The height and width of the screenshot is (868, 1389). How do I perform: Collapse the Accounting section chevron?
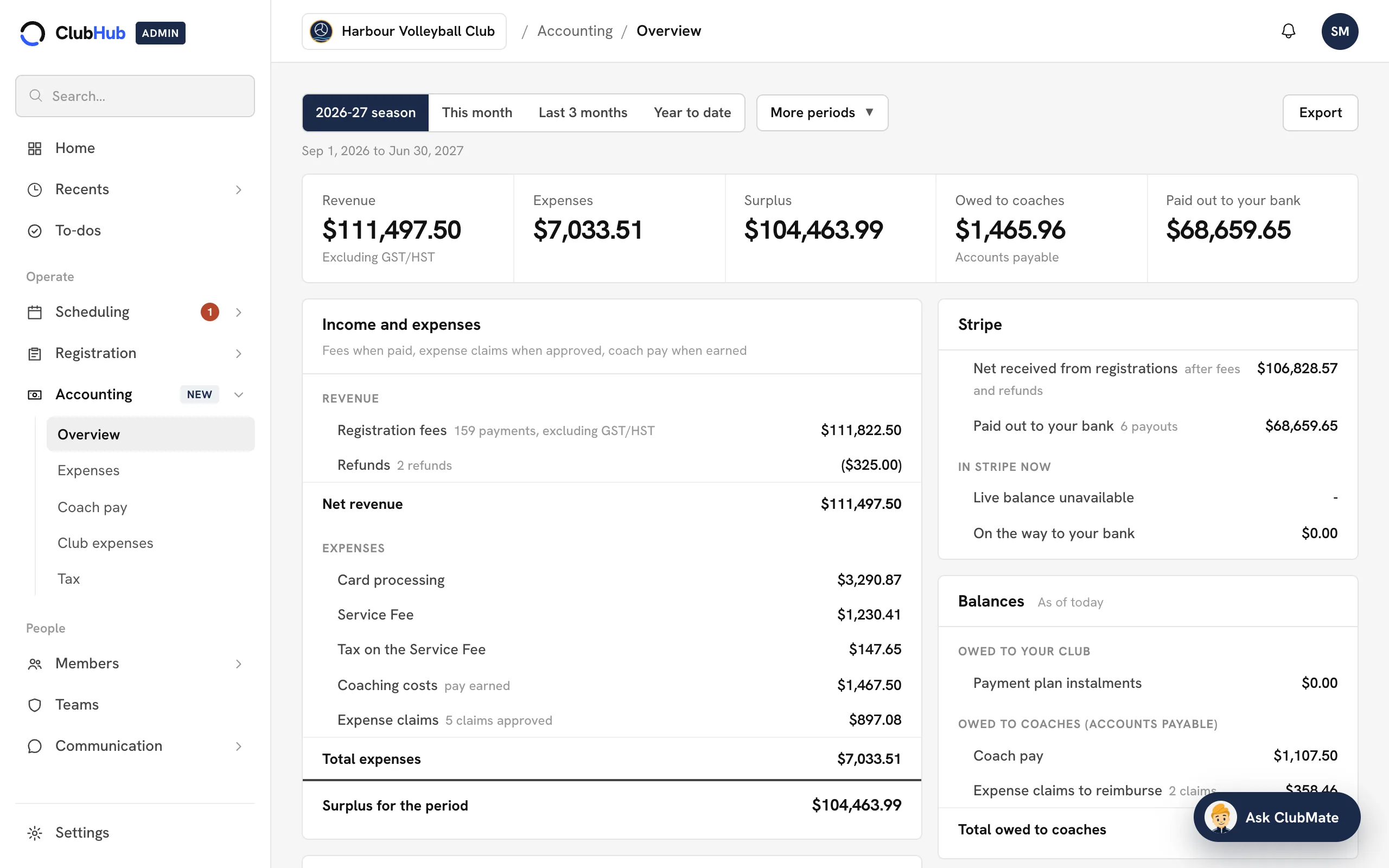click(x=239, y=394)
